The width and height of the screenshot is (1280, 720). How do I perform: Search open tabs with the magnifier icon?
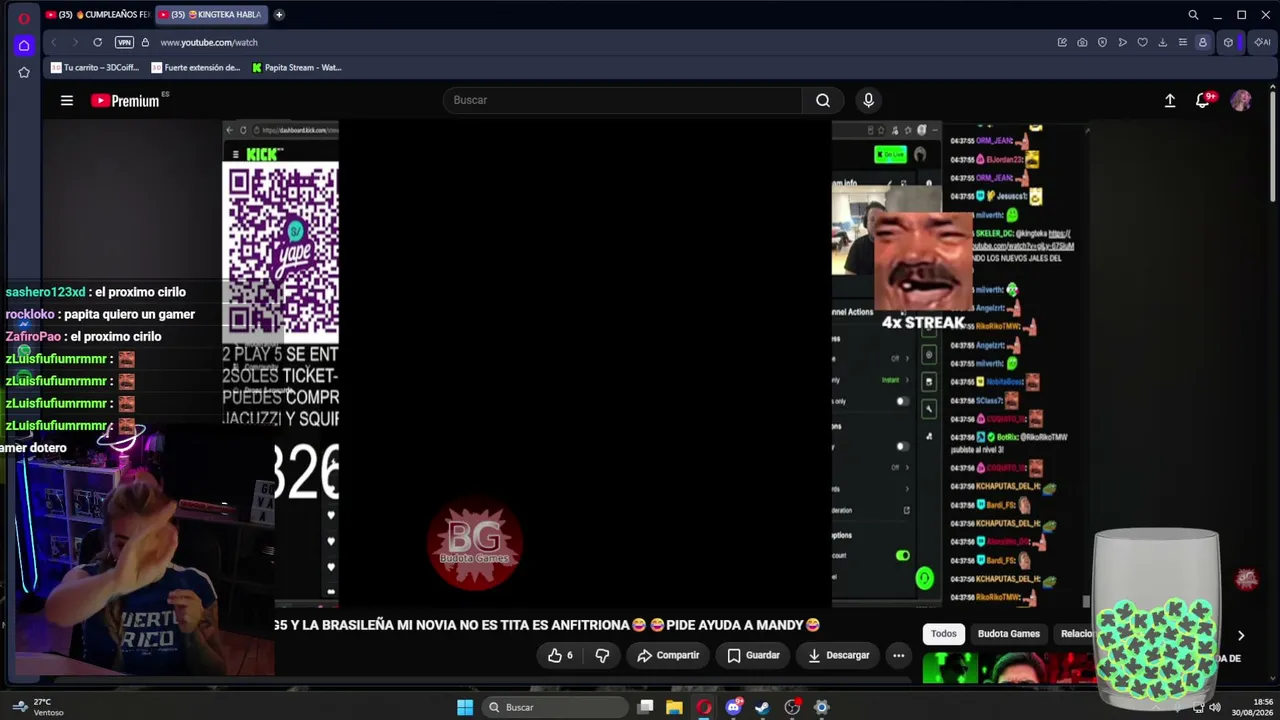pyautogui.click(x=1193, y=15)
